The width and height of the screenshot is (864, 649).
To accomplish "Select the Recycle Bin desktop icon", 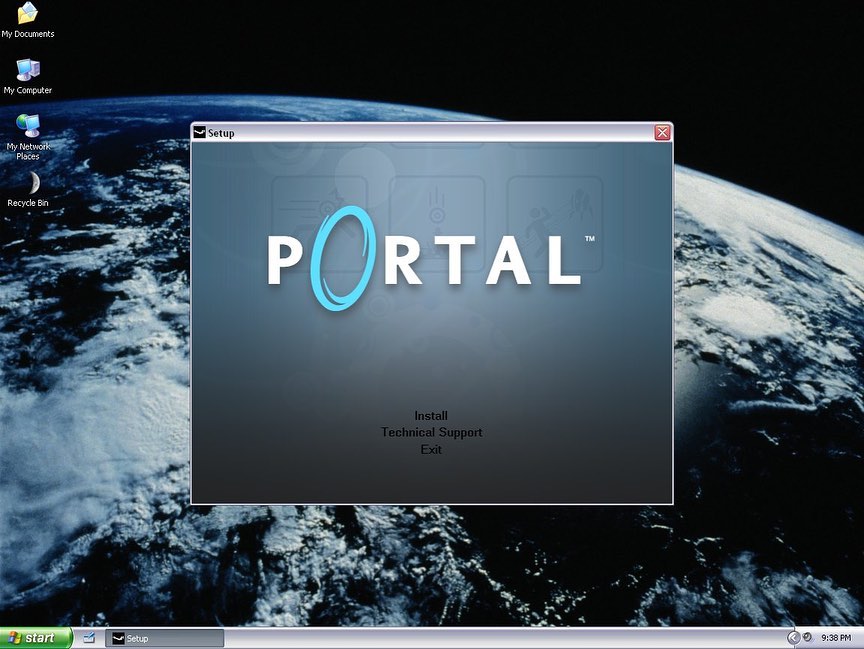I will point(28,189).
